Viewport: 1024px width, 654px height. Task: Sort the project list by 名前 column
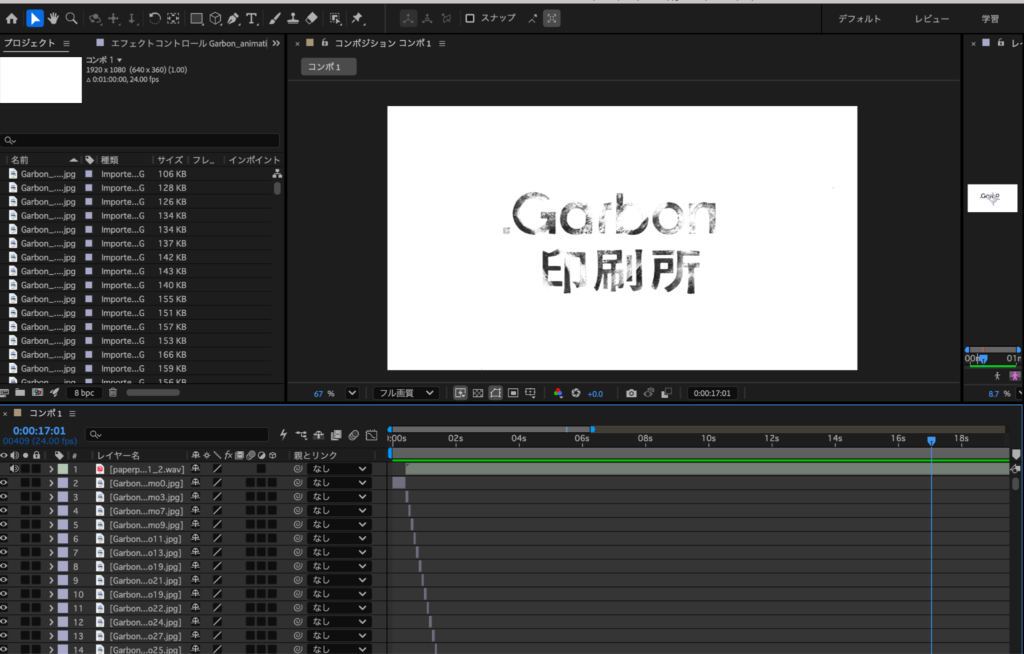20,159
